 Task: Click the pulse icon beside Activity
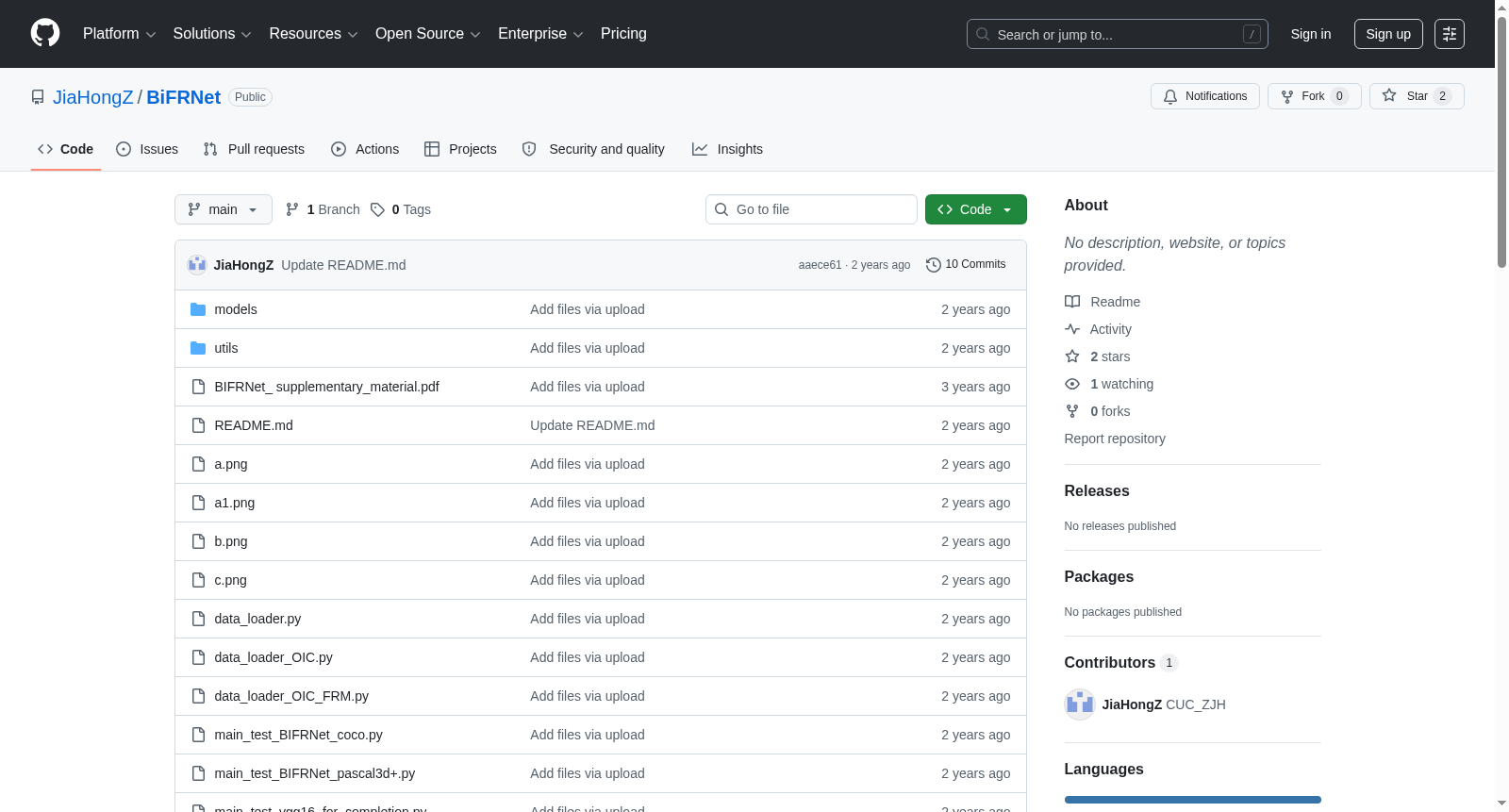1072,329
